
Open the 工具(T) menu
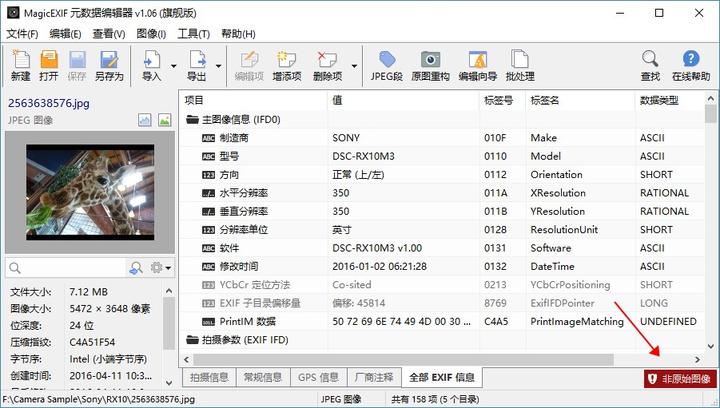tap(193, 34)
